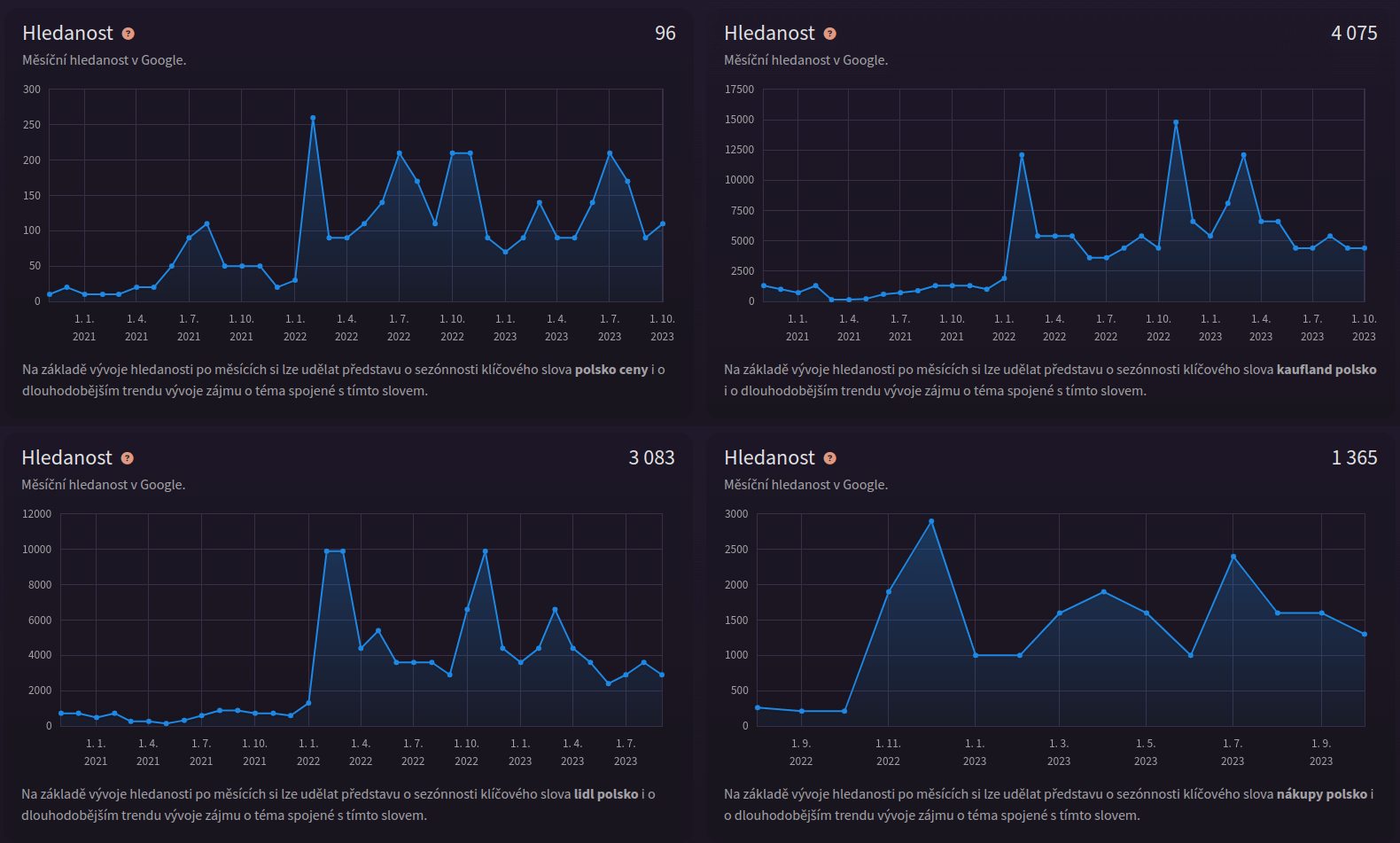Select the bold keyword 'kaufland polsko'
Image resolution: width=1400 pixels, height=843 pixels.
tap(1326, 370)
